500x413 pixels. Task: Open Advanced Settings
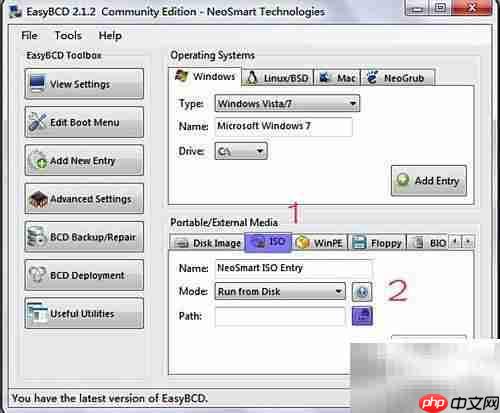tap(84, 199)
